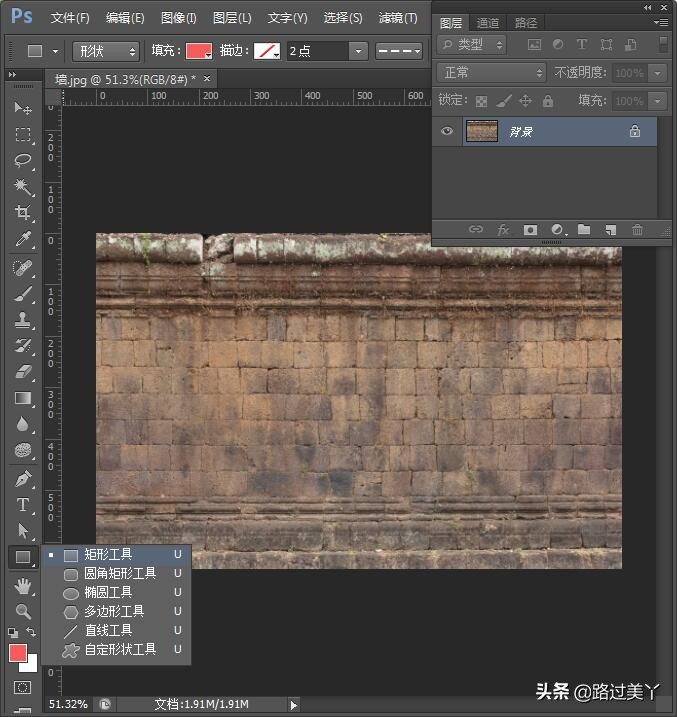The width and height of the screenshot is (677, 717).
Task: Click the new layer icon in Layers panel
Action: point(611,230)
